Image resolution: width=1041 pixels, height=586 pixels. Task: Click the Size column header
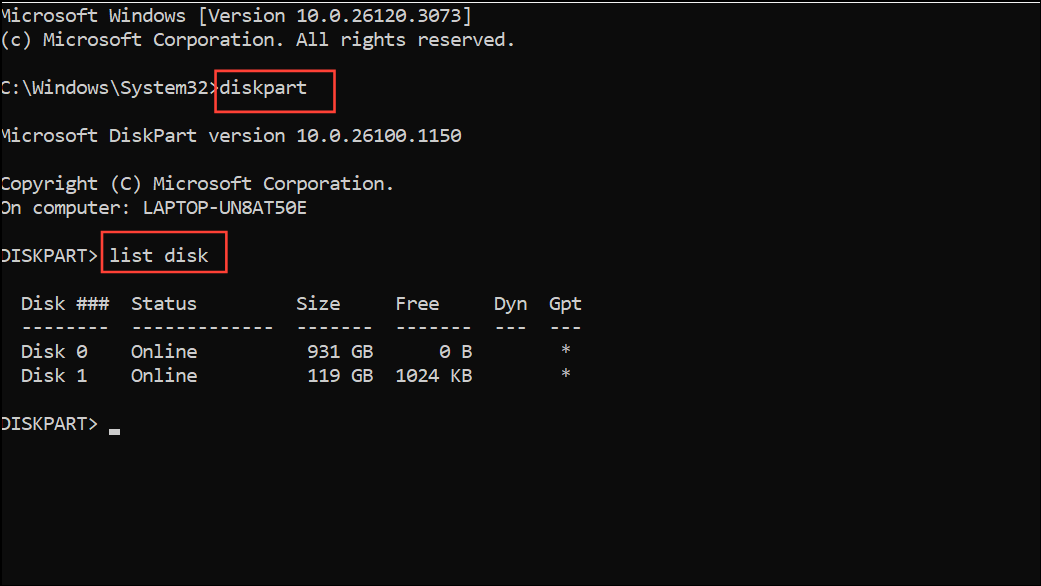318,303
